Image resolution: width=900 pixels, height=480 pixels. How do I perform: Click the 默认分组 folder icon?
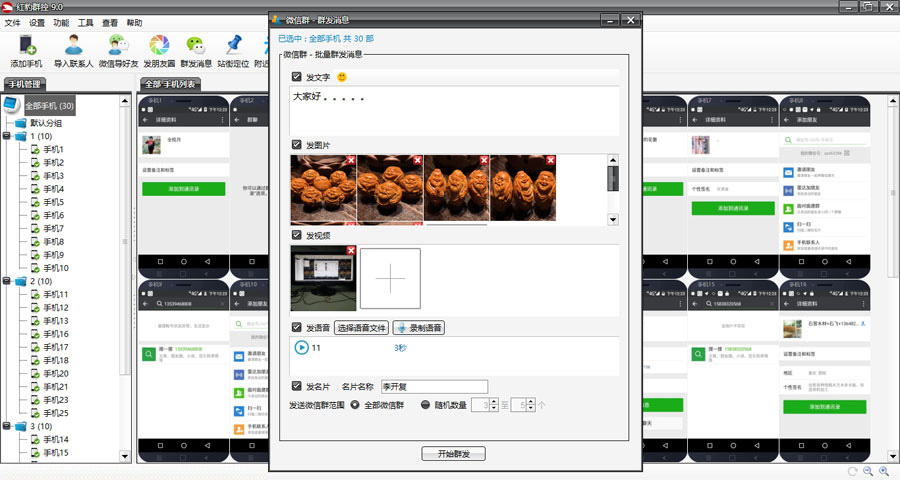click(21, 123)
